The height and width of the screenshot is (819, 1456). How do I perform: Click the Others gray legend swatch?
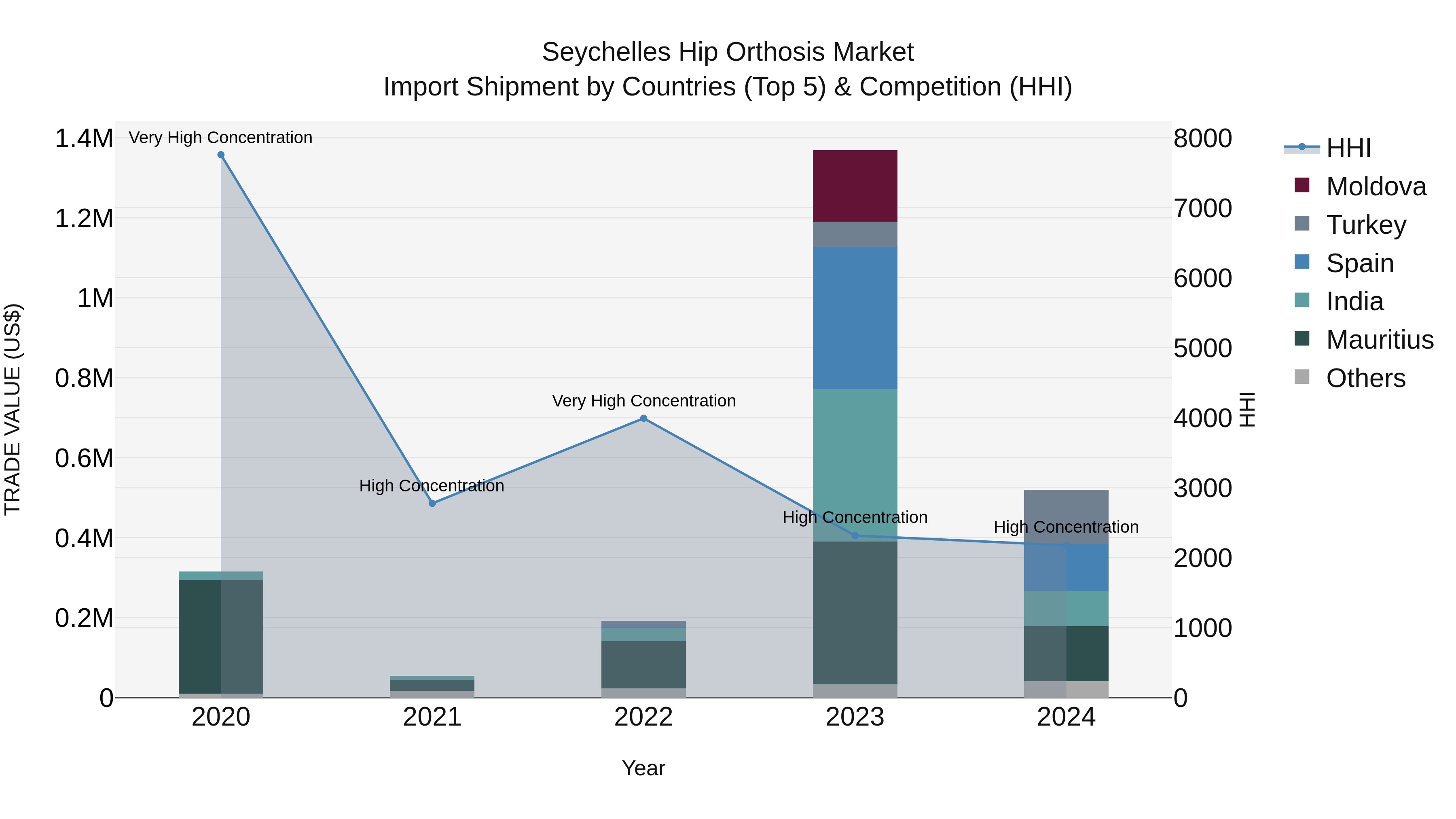click(x=1302, y=377)
